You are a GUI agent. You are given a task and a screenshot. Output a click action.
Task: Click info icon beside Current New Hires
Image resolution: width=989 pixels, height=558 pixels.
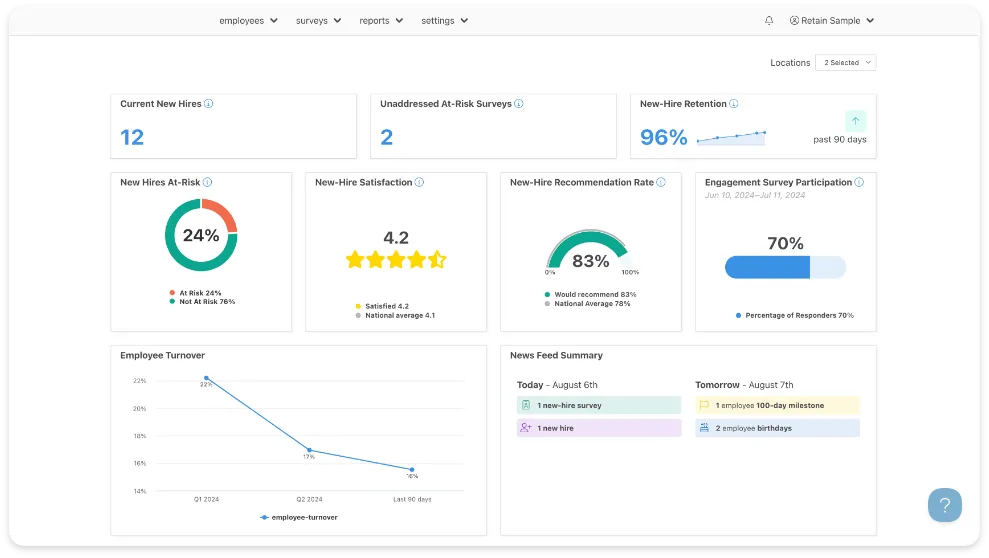(209, 104)
